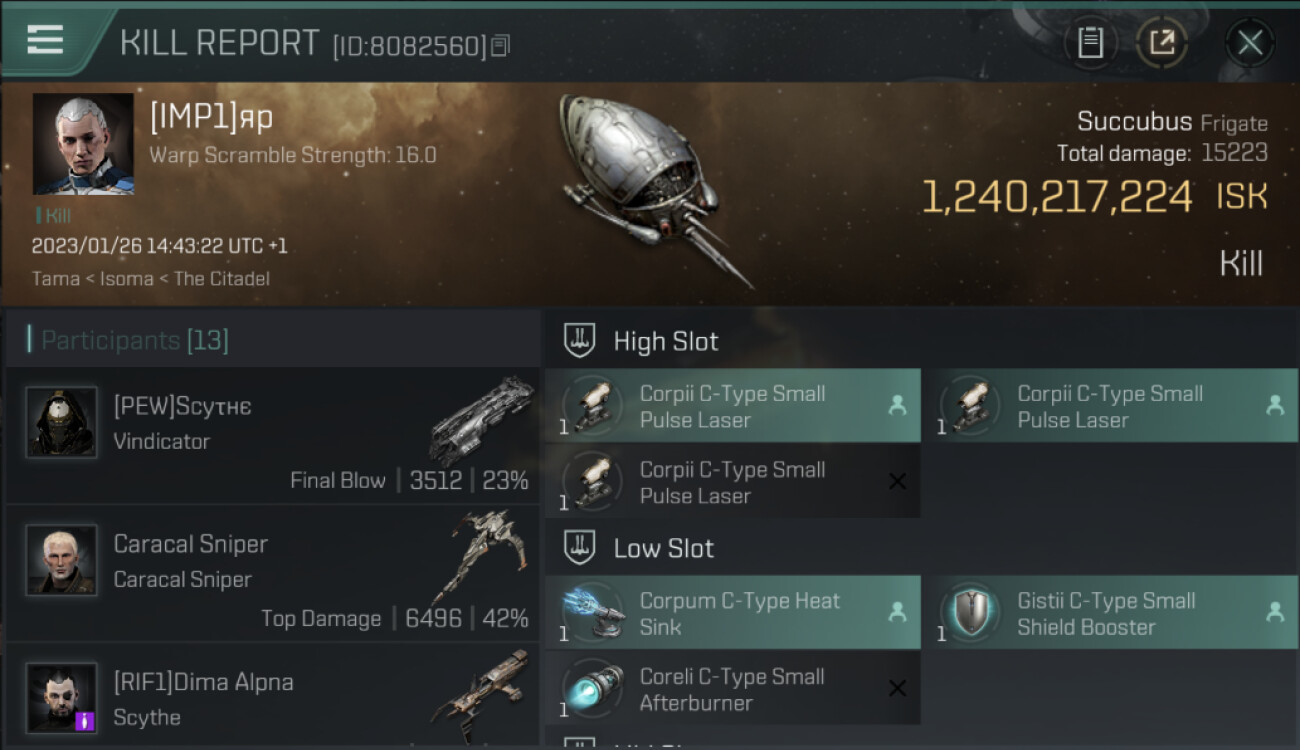Viewport: 1300px width, 750px height.
Task: Open Dima Alpna pilot avatar
Action: (61, 697)
